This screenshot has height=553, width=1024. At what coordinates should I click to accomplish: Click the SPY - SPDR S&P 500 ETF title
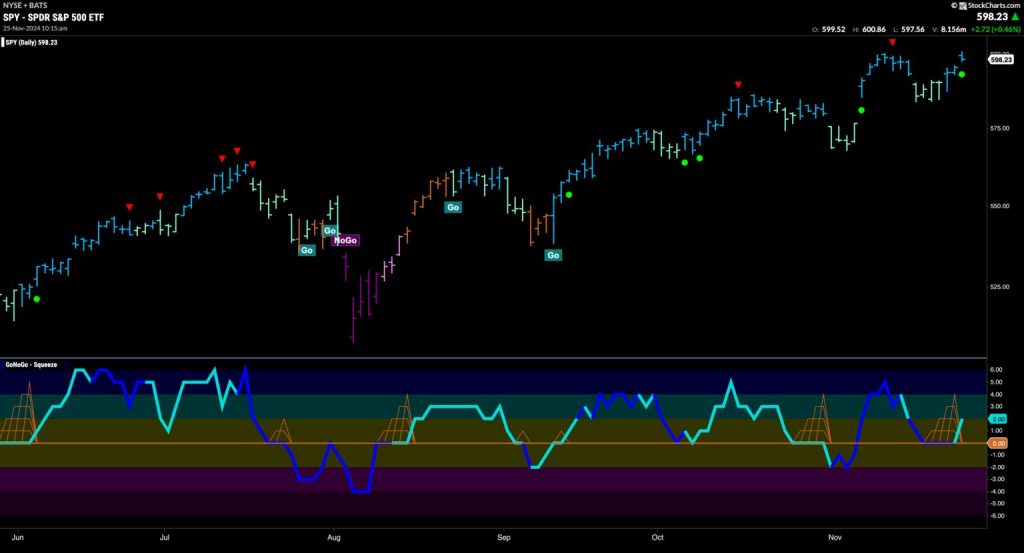pyautogui.click(x=54, y=18)
